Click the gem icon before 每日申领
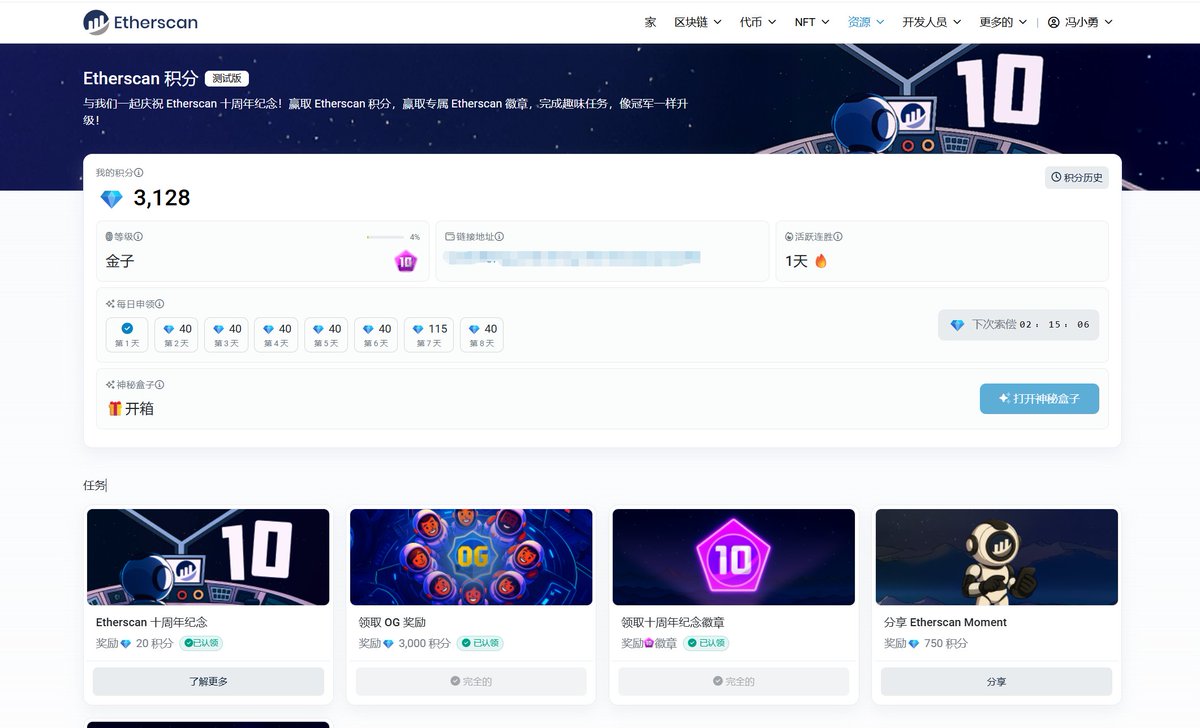This screenshot has height=728, width=1200. [110, 304]
